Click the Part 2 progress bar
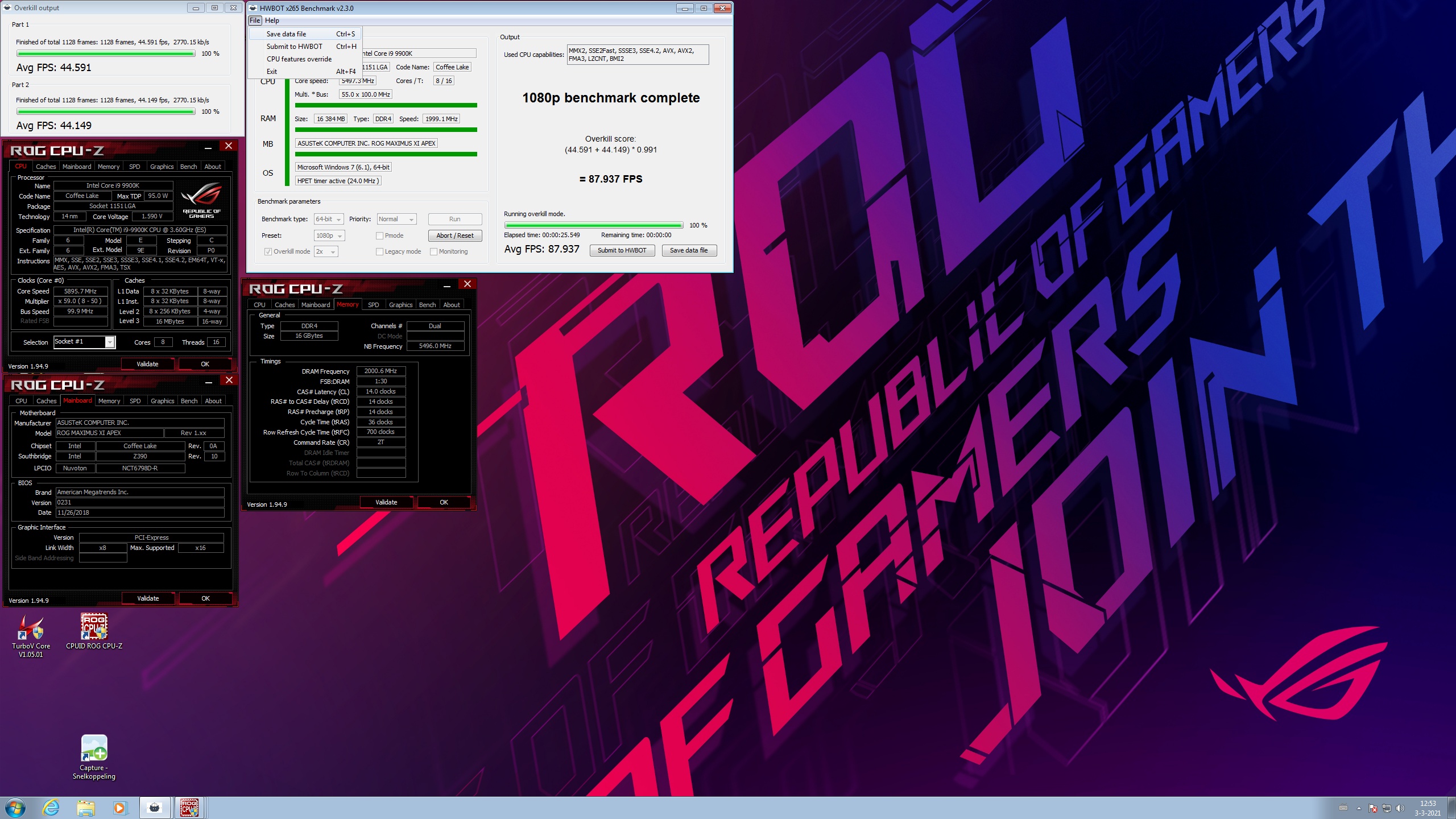 (x=106, y=111)
